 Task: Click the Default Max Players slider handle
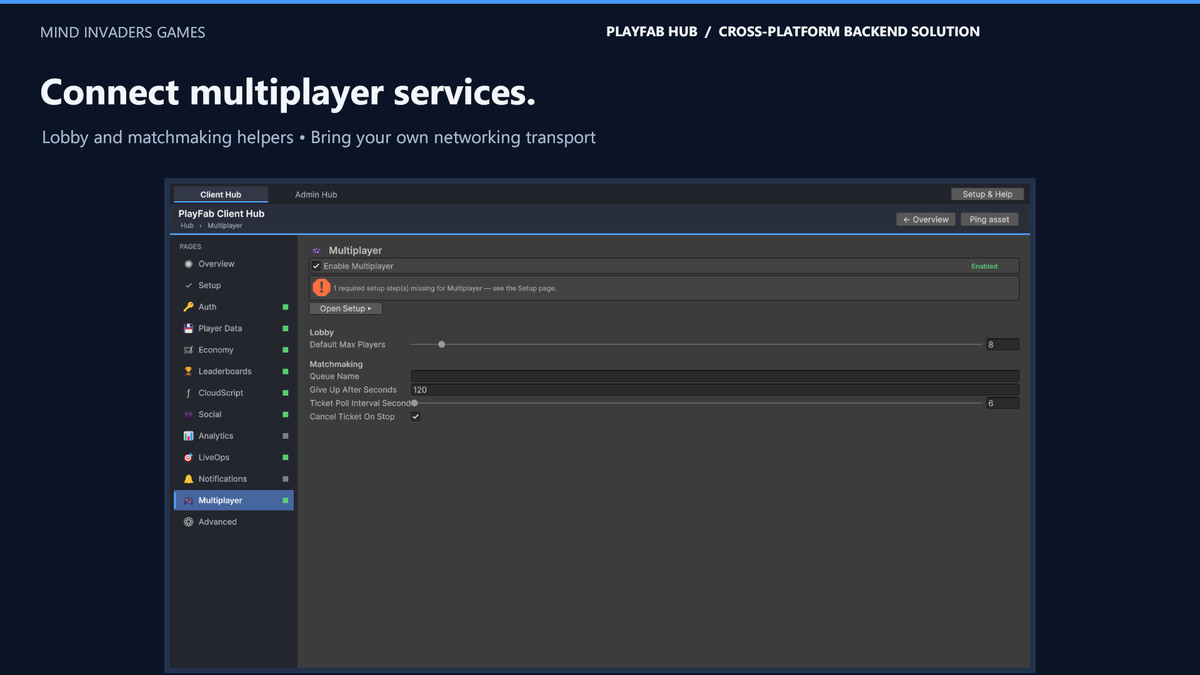coord(441,344)
